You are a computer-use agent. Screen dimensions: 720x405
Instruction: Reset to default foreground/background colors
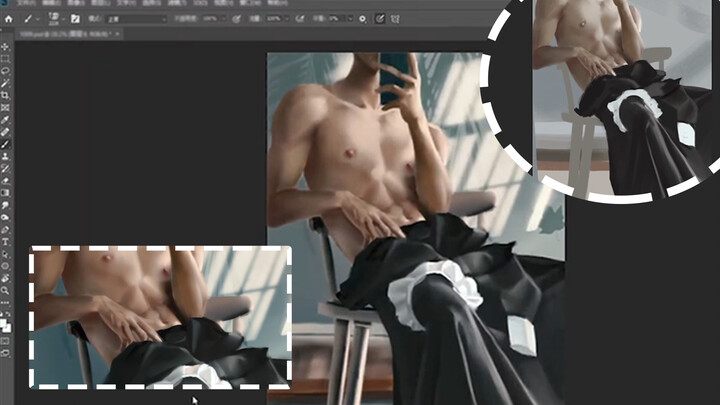(x=2, y=315)
